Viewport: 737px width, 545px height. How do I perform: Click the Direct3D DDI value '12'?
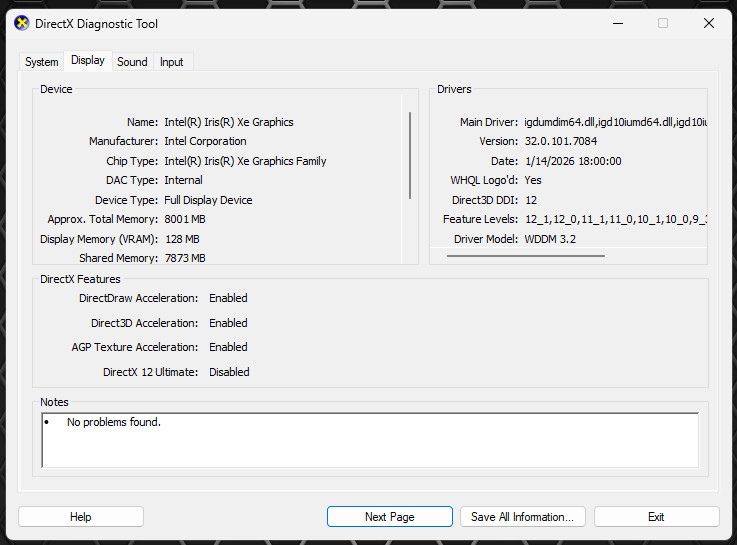[x=531, y=200]
